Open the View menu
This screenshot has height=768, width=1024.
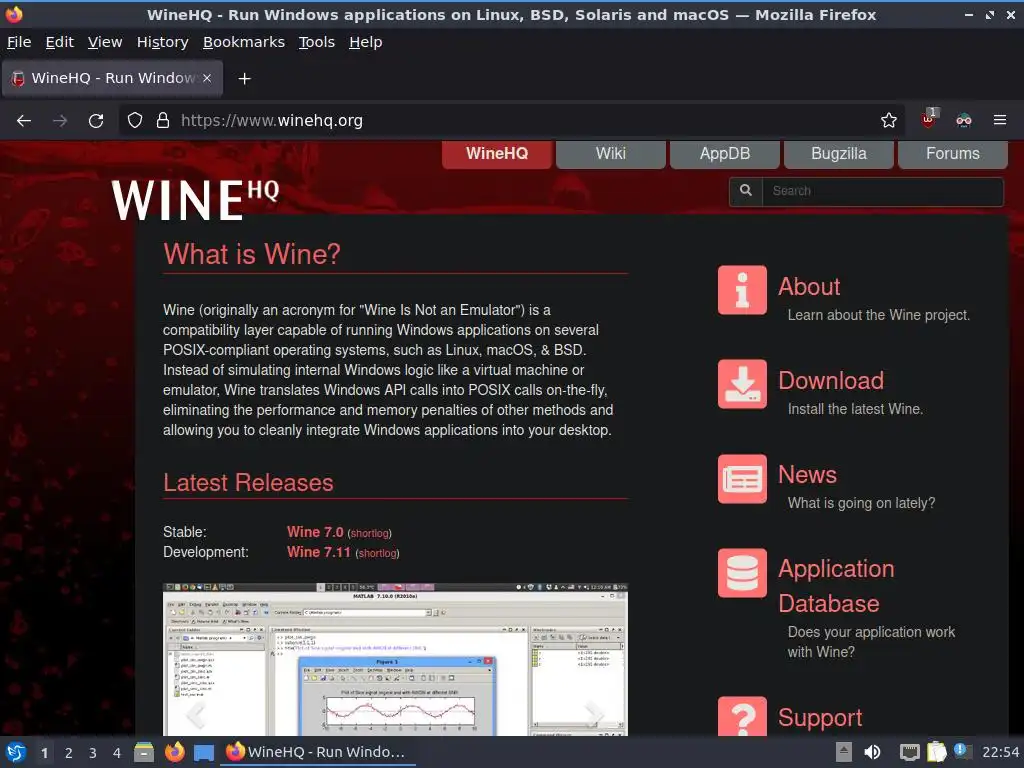coord(105,42)
